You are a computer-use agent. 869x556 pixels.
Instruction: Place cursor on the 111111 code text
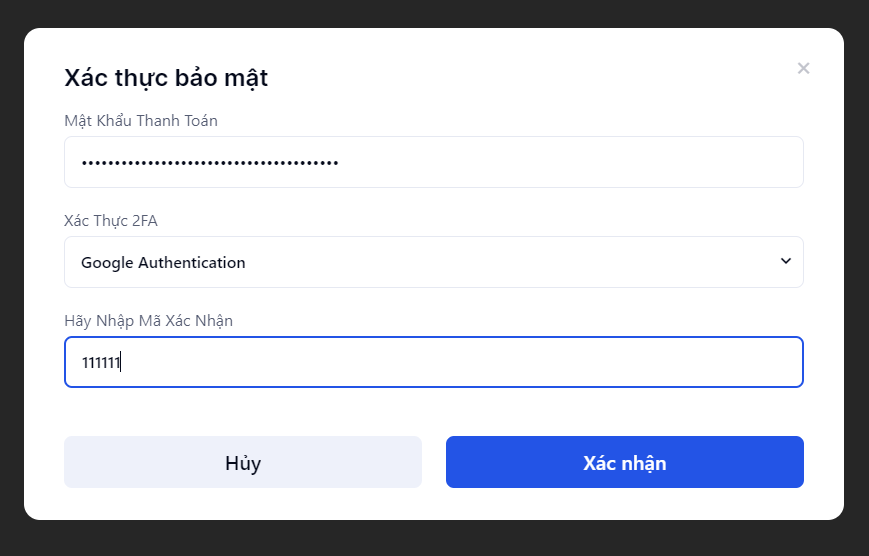tap(101, 363)
